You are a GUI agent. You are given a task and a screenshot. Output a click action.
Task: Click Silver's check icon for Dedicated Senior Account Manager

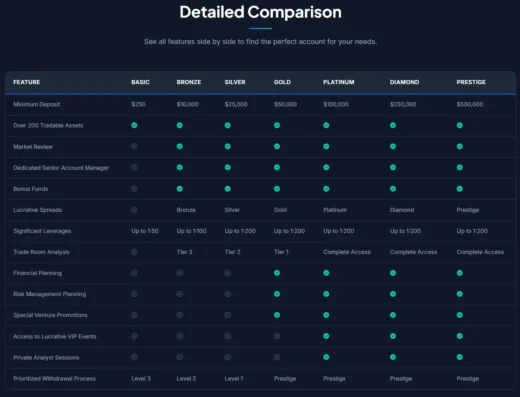tap(228, 167)
